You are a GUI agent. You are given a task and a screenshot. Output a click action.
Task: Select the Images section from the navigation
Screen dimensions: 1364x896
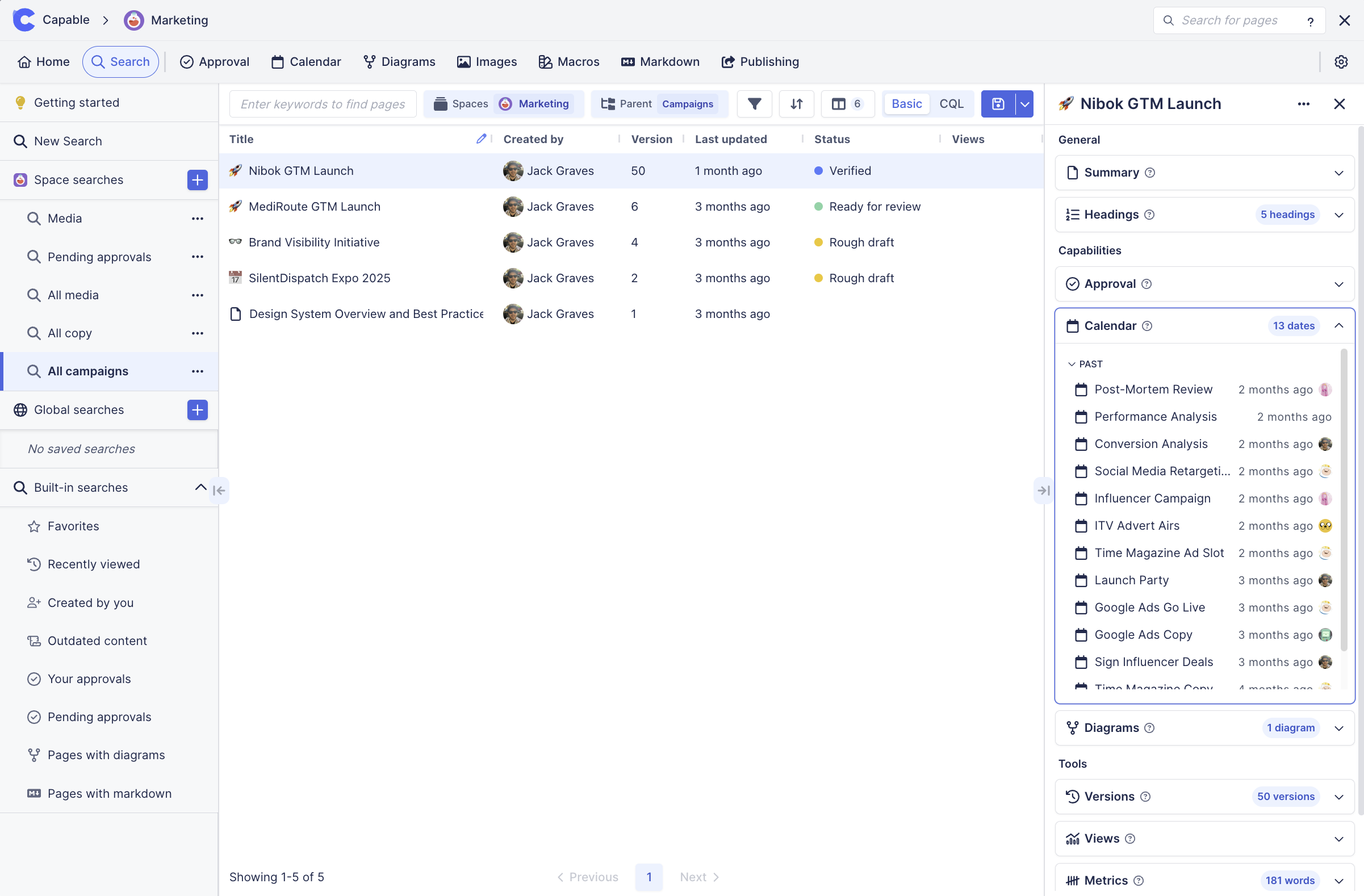pos(487,61)
